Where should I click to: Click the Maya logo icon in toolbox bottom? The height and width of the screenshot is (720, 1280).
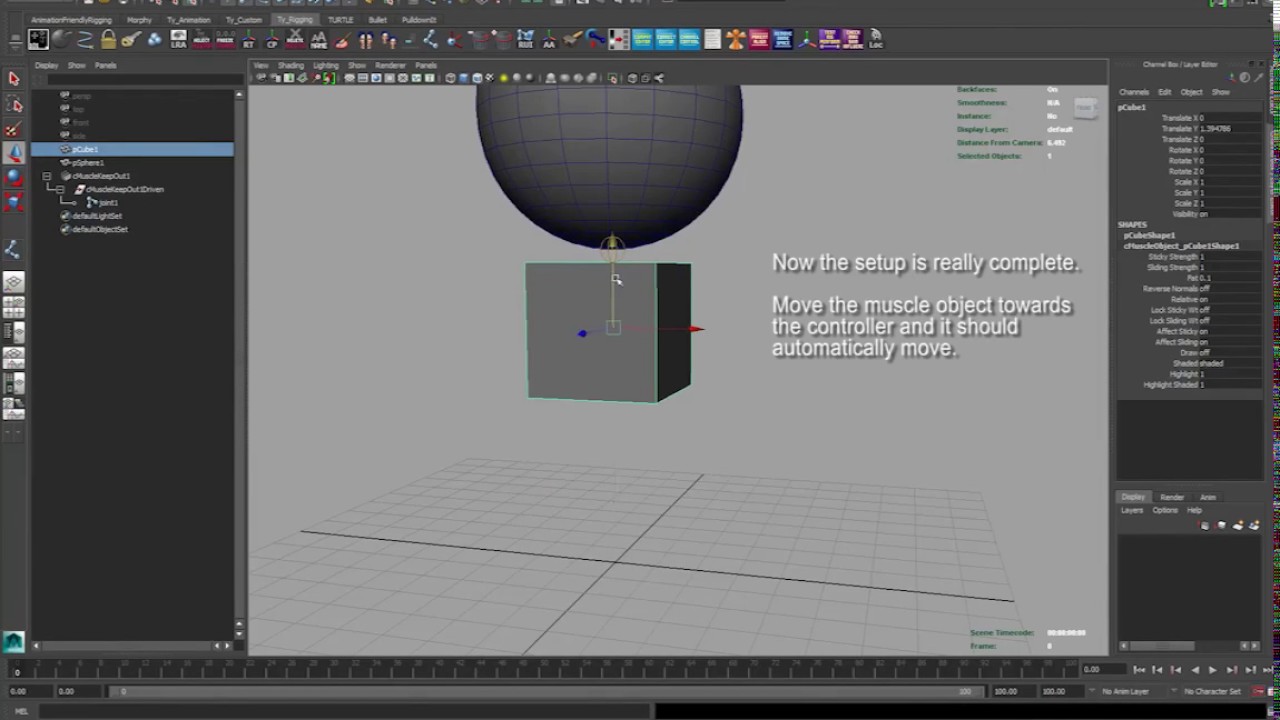tap(14, 641)
